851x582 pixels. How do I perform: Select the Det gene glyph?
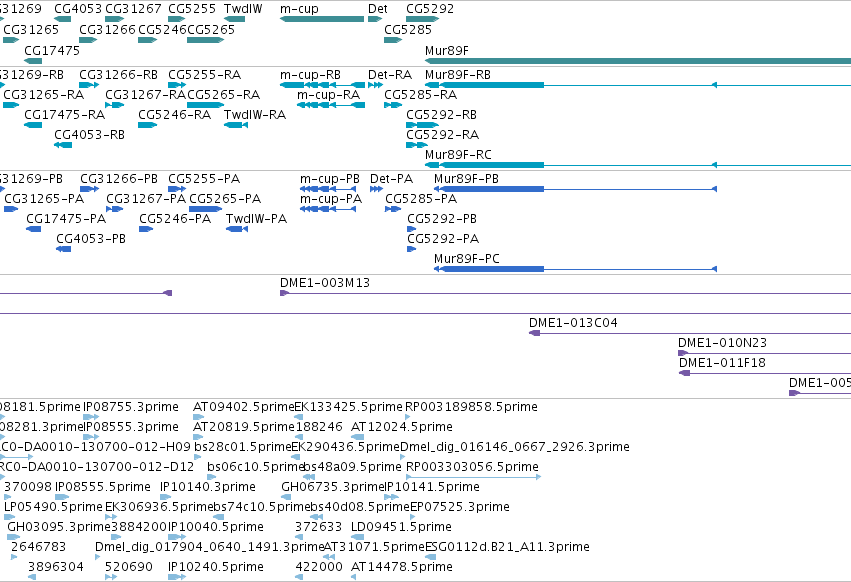pyautogui.click(x=375, y=19)
